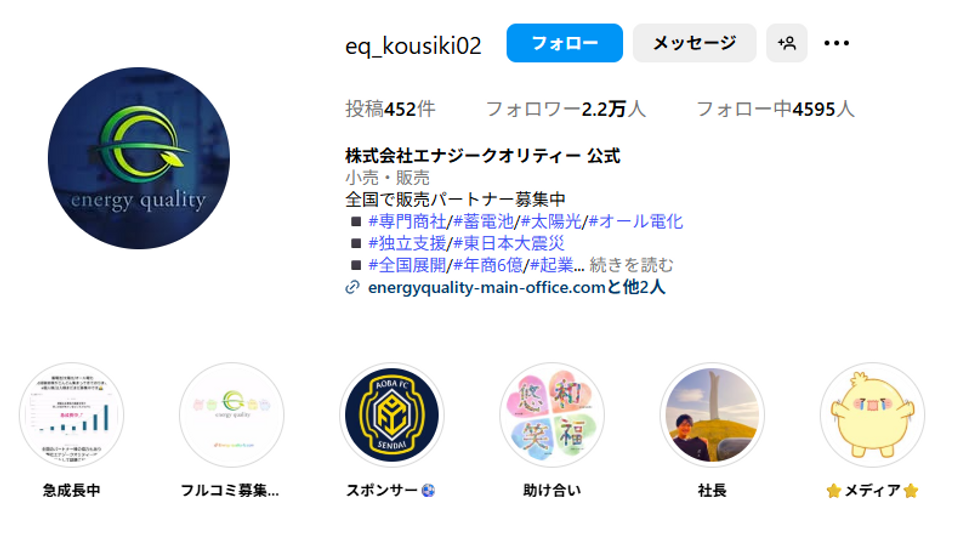Click the #太陽光 hashtag
Image resolution: width=960 pixels, height=540 pixels.
pos(551,222)
